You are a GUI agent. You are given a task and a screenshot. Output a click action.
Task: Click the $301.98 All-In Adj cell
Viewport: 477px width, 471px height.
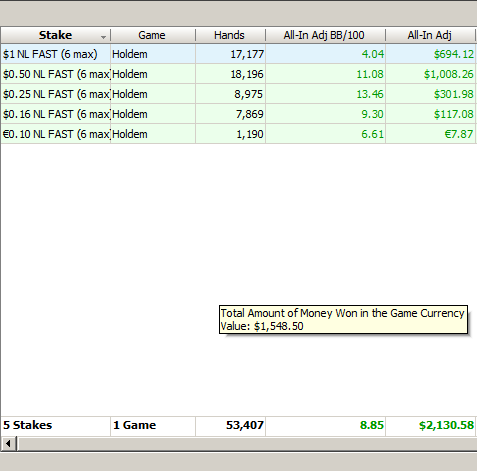click(x=430, y=94)
